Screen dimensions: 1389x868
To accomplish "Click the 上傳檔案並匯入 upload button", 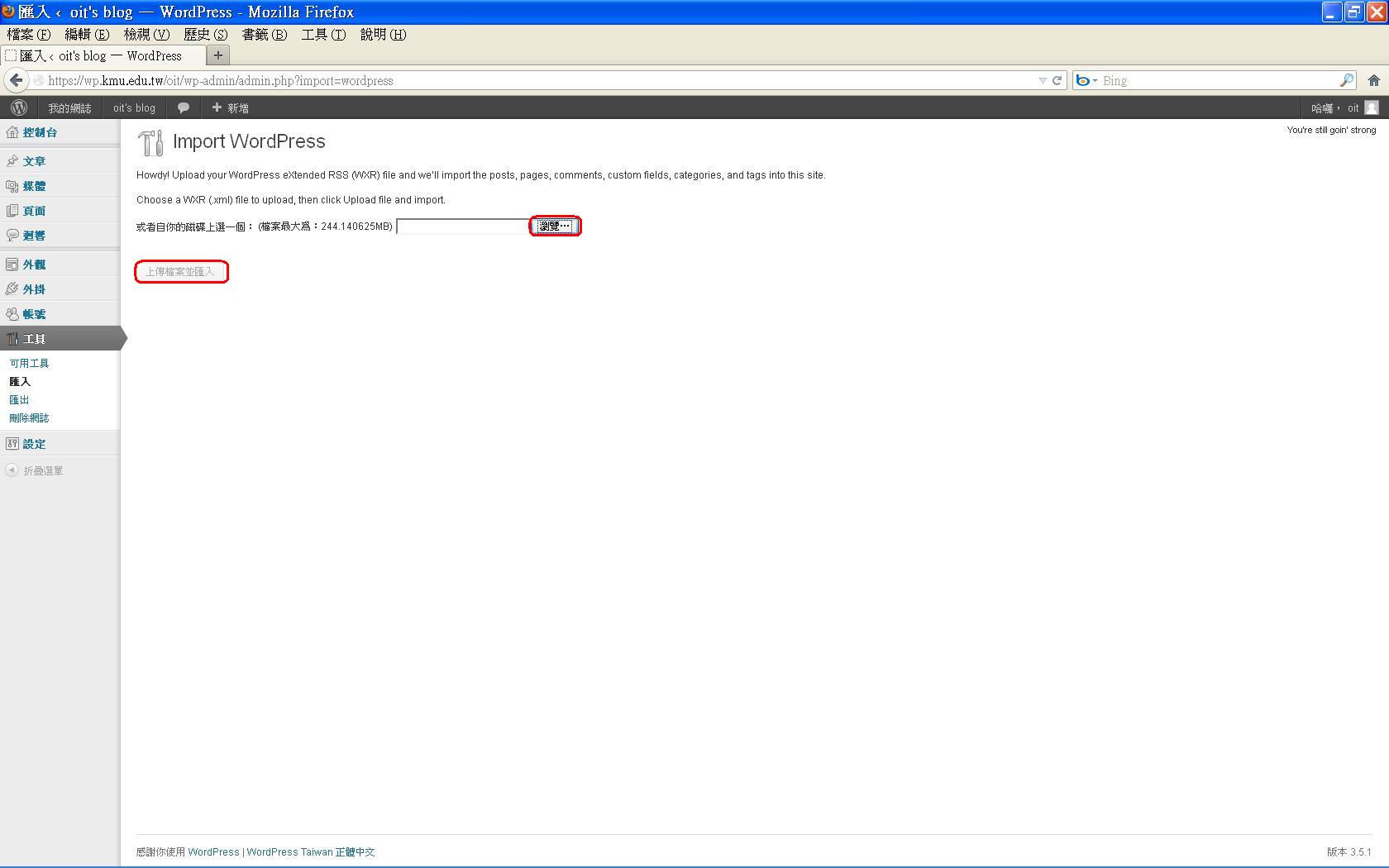I will click(x=181, y=271).
